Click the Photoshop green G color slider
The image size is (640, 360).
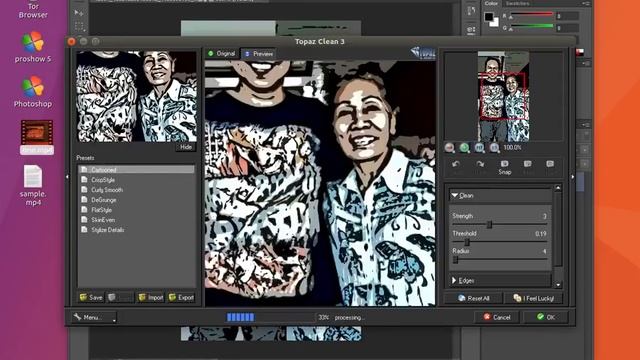(x=531, y=27)
